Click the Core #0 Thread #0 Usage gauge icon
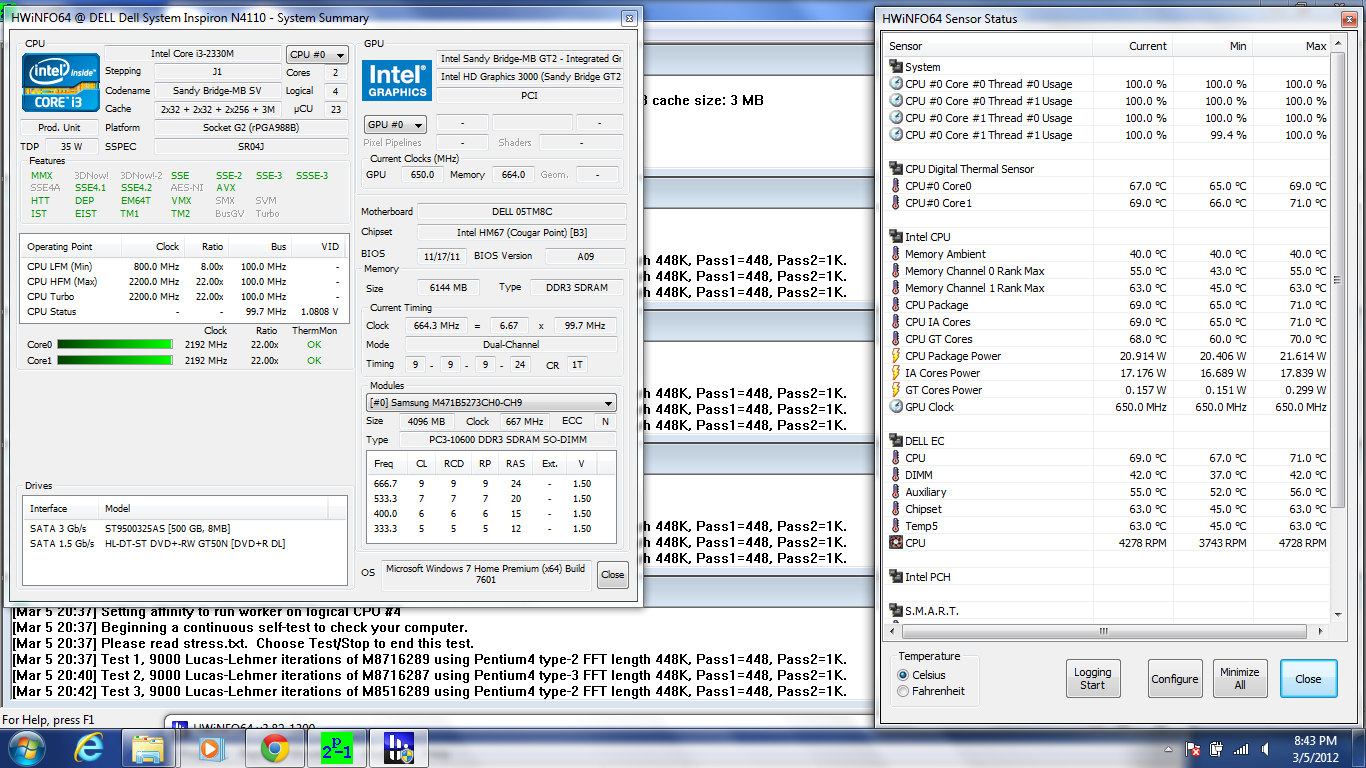The image size is (1366, 768). pyautogui.click(x=896, y=84)
